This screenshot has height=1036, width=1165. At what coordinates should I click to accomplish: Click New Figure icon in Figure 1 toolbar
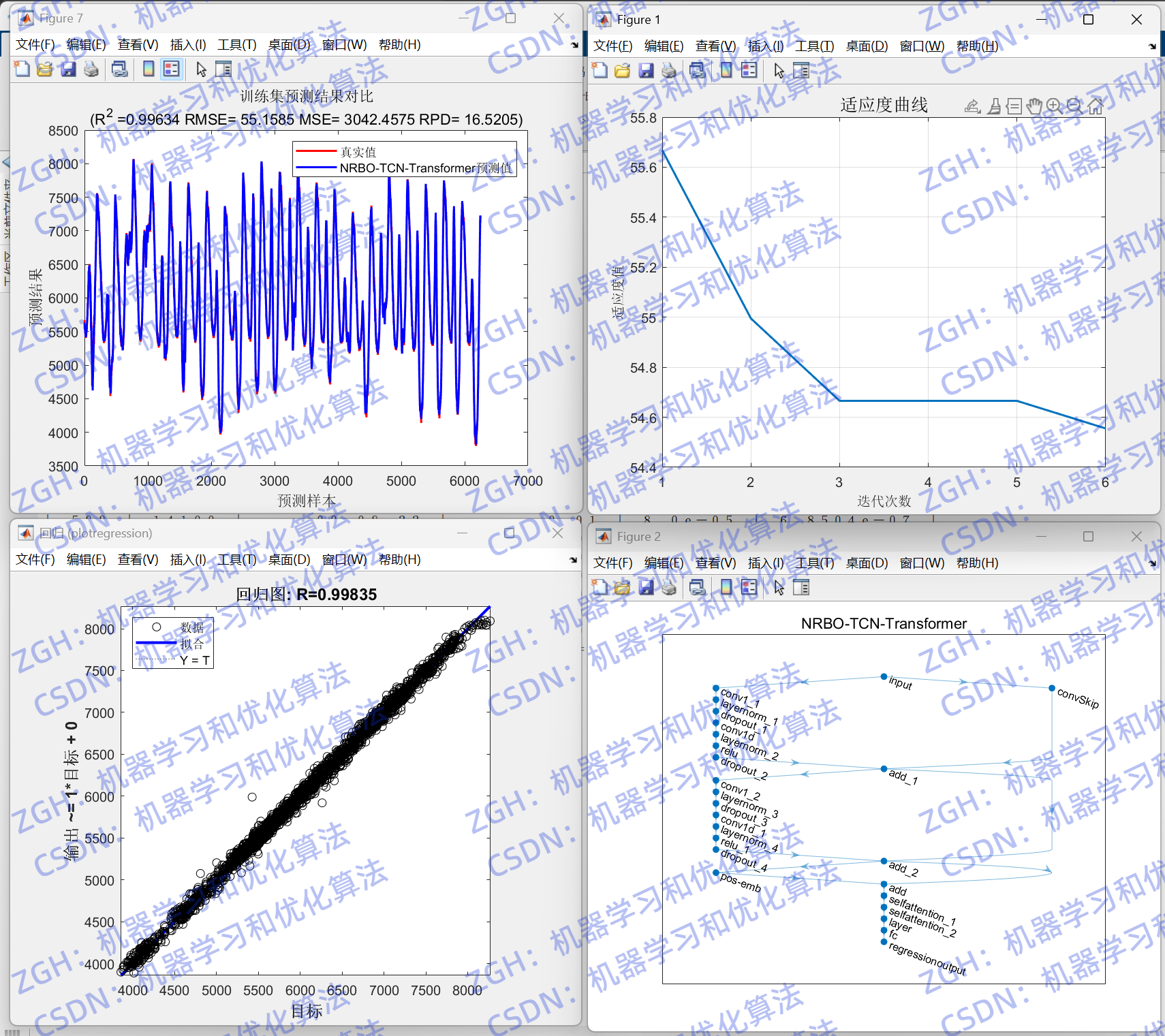point(600,70)
